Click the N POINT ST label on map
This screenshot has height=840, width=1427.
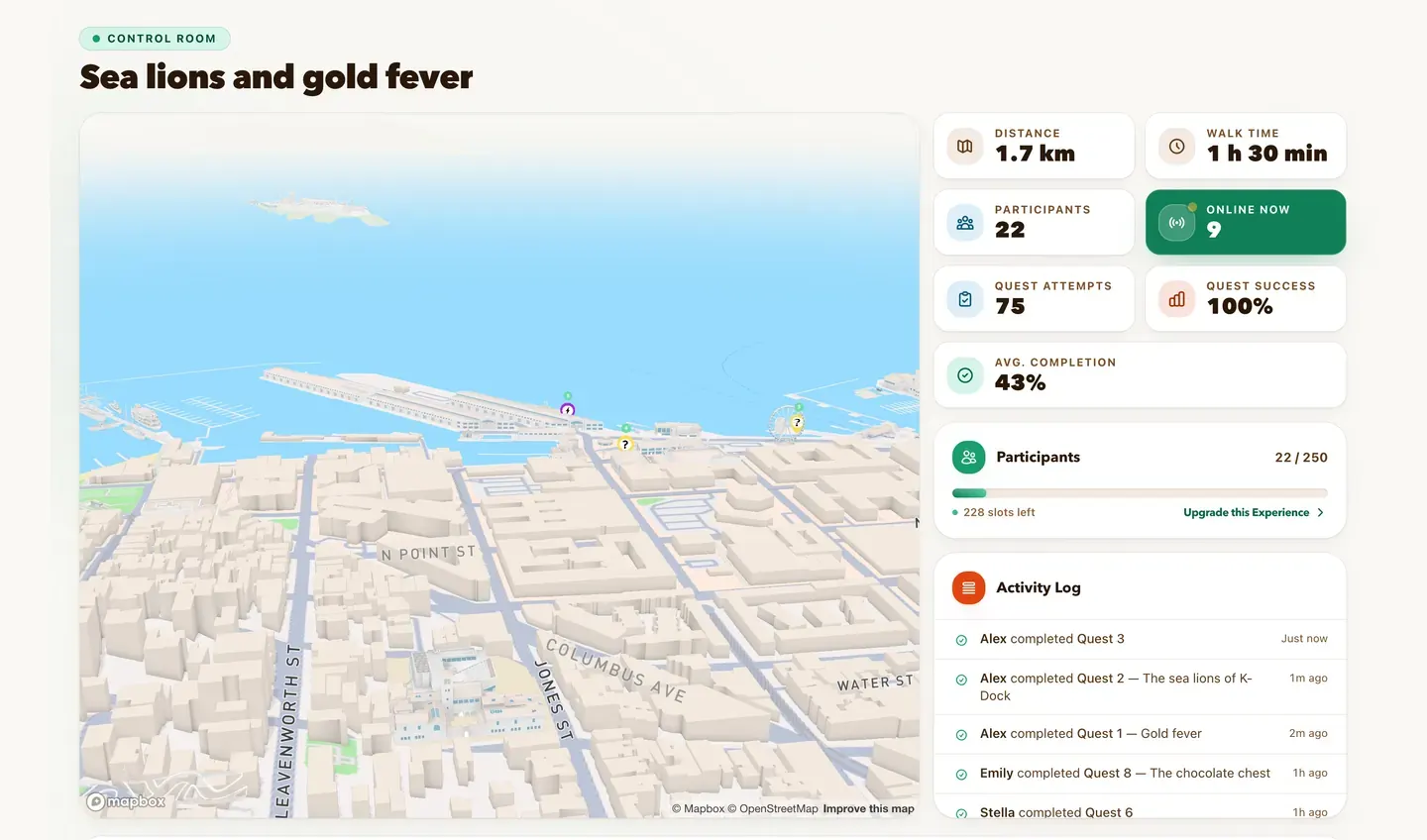(429, 553)
